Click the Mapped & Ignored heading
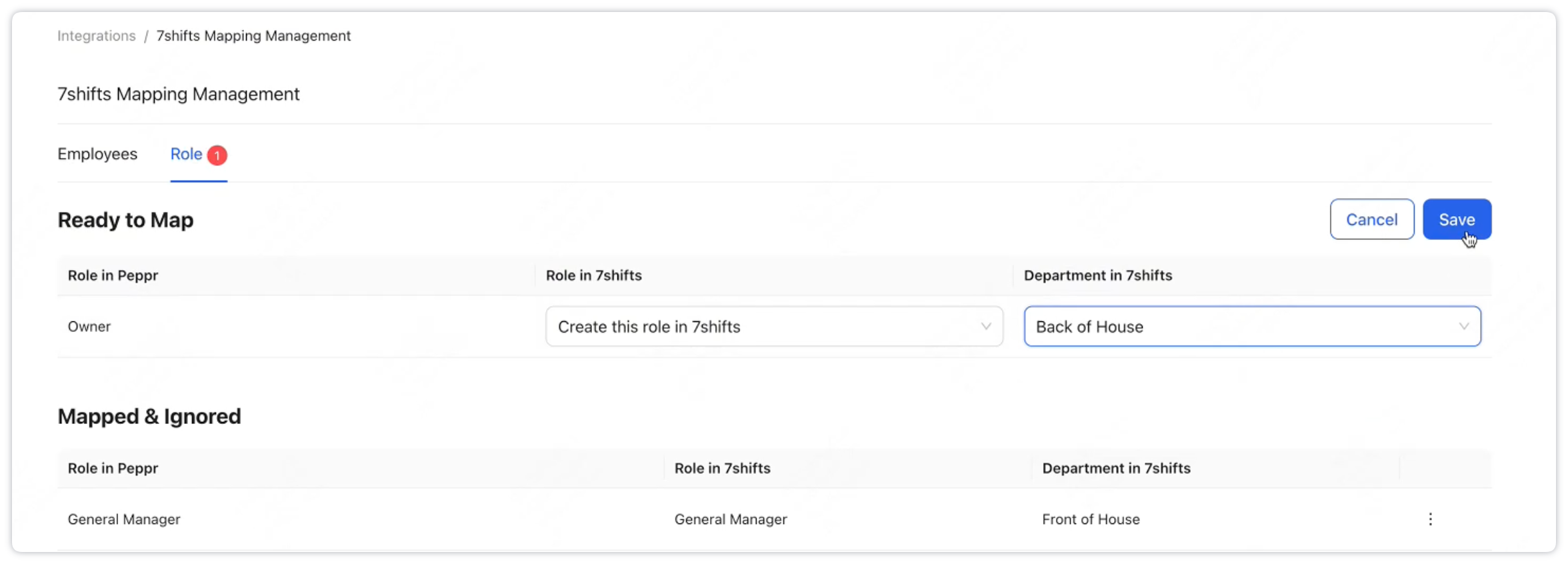 149,417
